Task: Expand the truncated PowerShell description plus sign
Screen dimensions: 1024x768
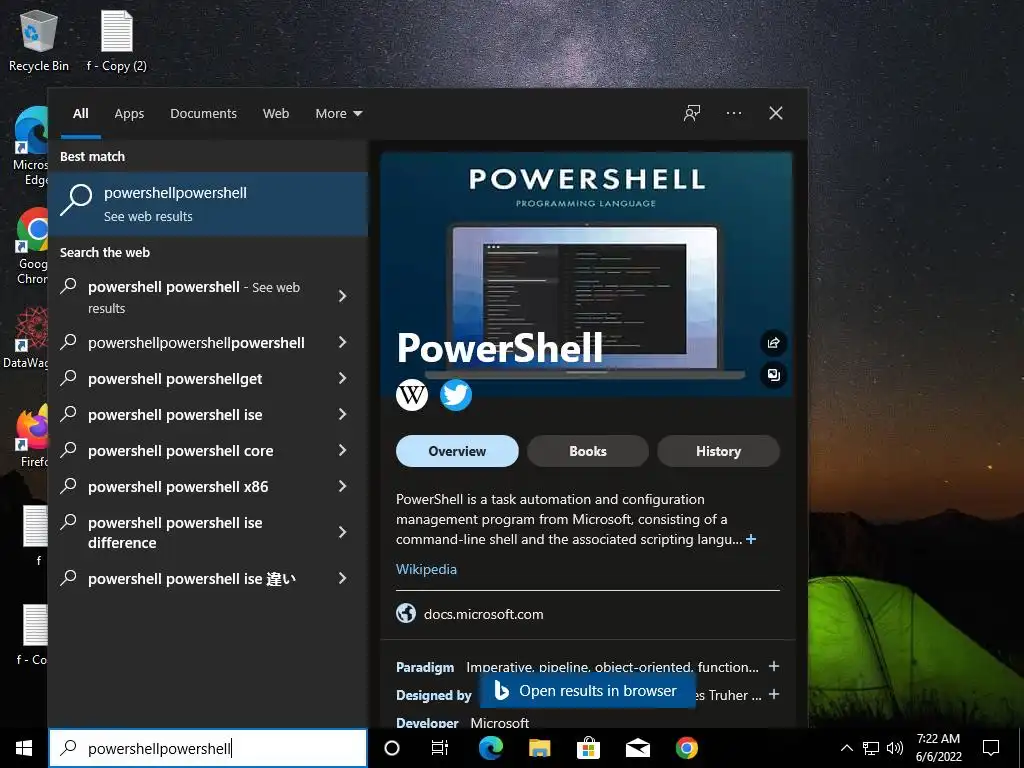Action: (751, 539)
